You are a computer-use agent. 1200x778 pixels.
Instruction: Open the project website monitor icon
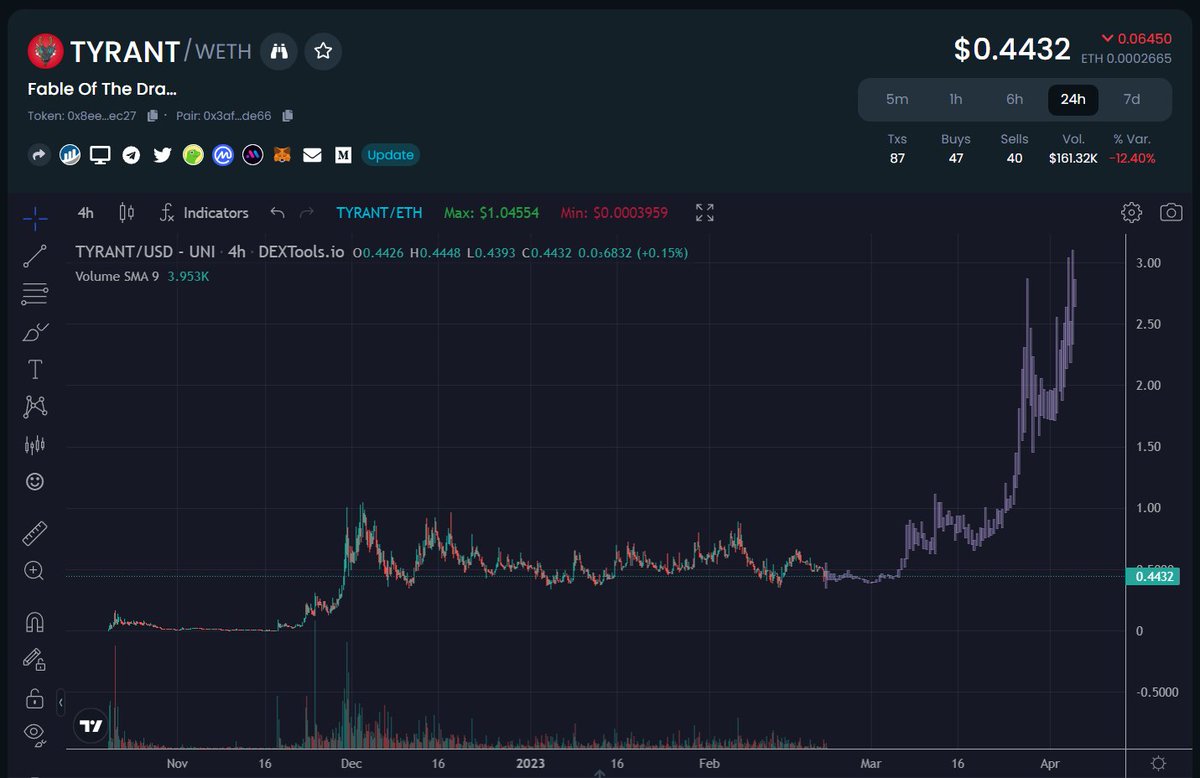100,155
